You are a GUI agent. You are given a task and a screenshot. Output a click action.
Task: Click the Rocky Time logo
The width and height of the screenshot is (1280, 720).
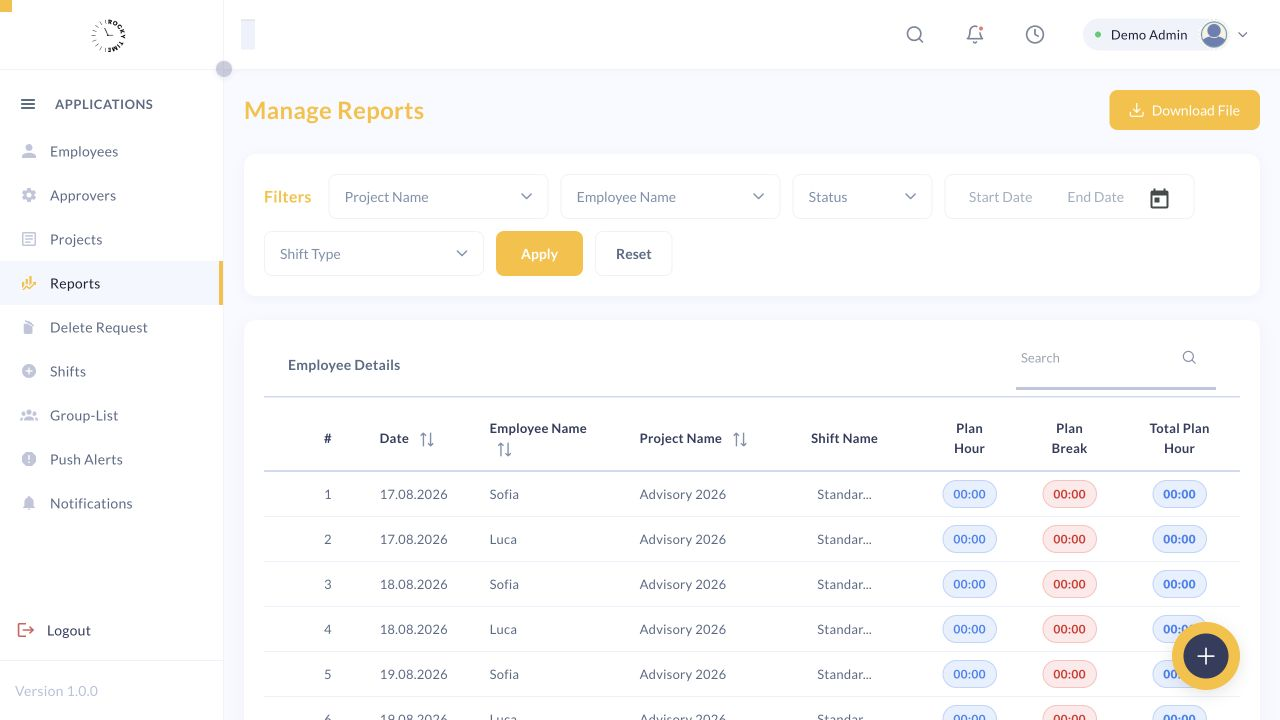pyautogui.click(x=108, y=36)
